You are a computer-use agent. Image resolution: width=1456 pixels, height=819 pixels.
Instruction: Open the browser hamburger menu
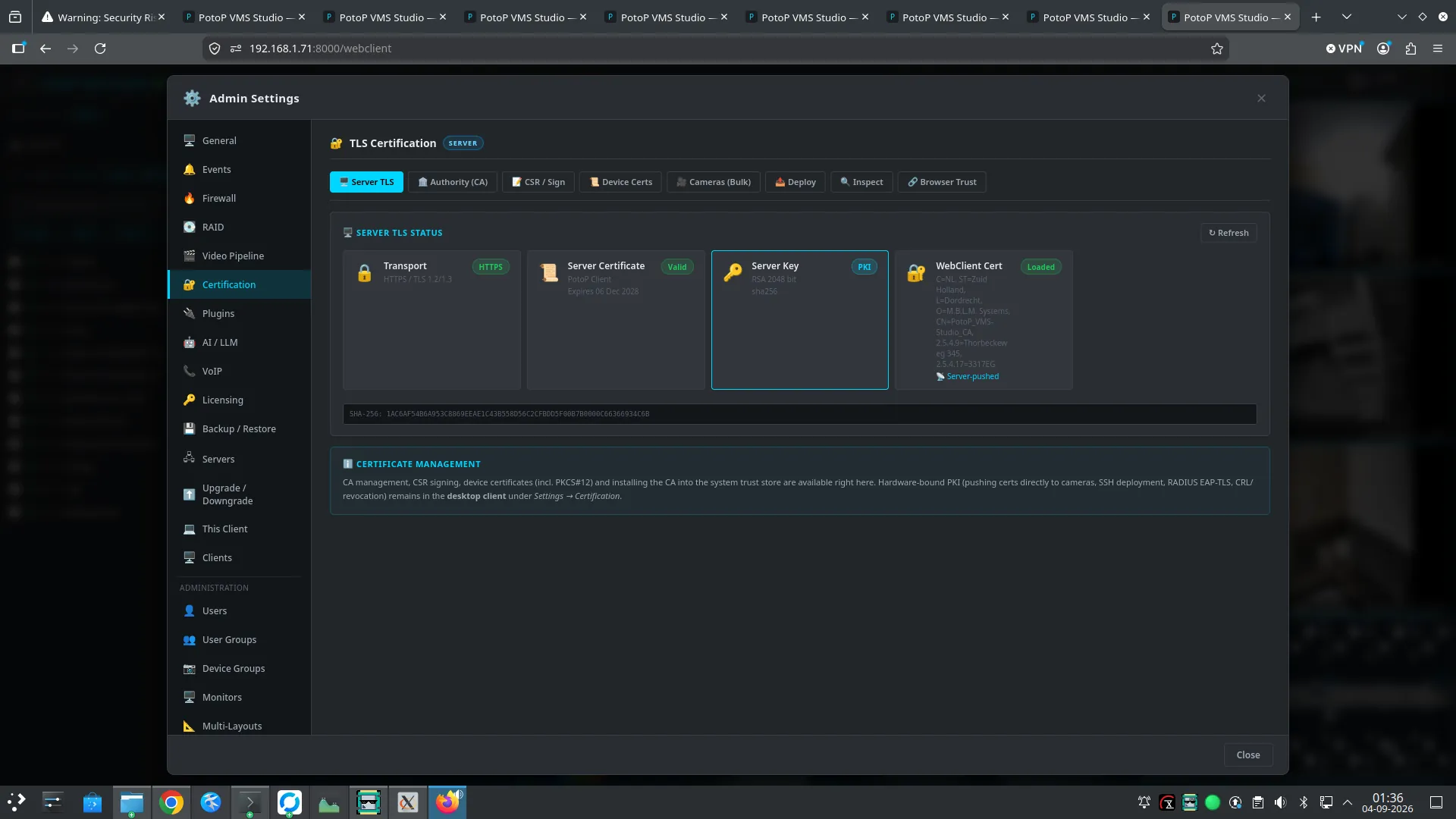click(1438, 49)
